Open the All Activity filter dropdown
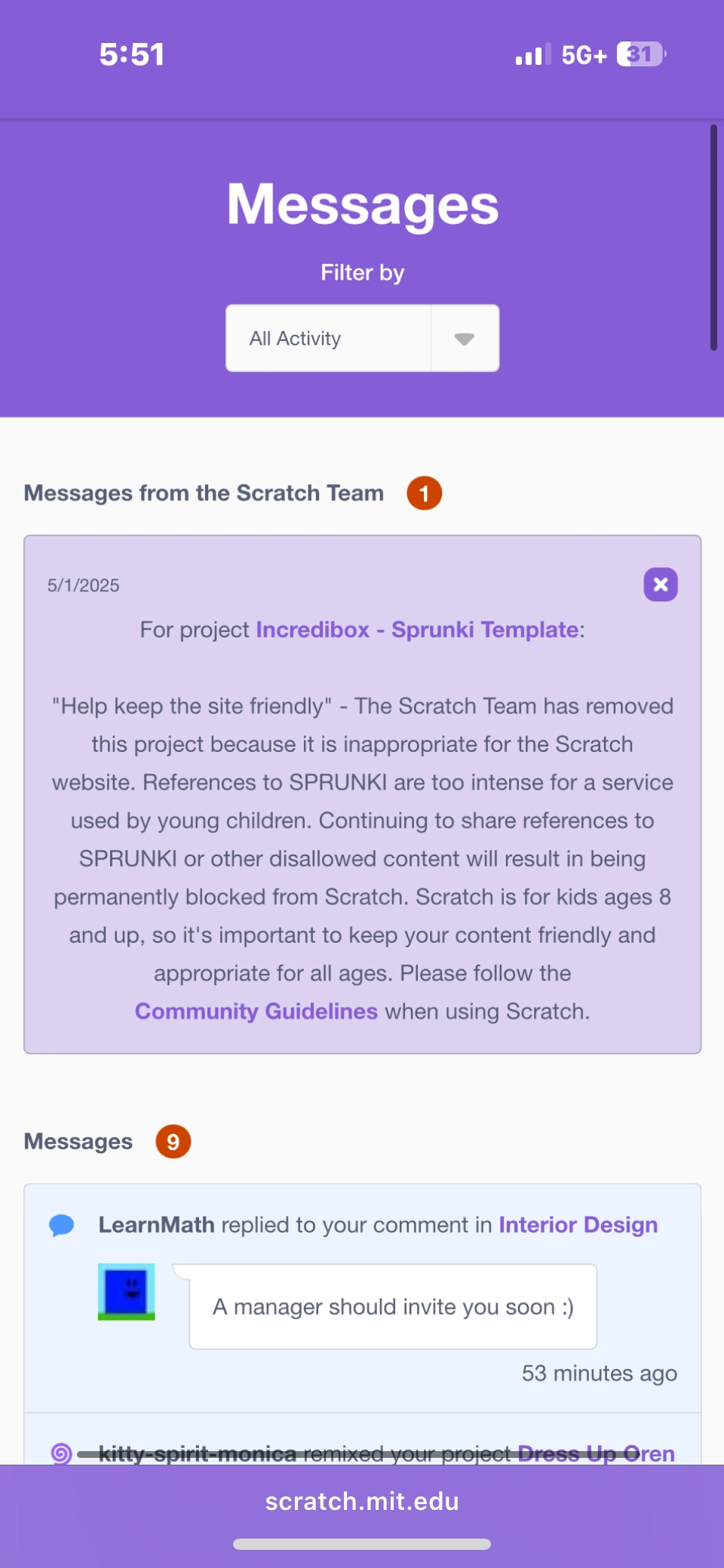The width and height of the screenshot is (724, 1568). click(x=329, y=339)
